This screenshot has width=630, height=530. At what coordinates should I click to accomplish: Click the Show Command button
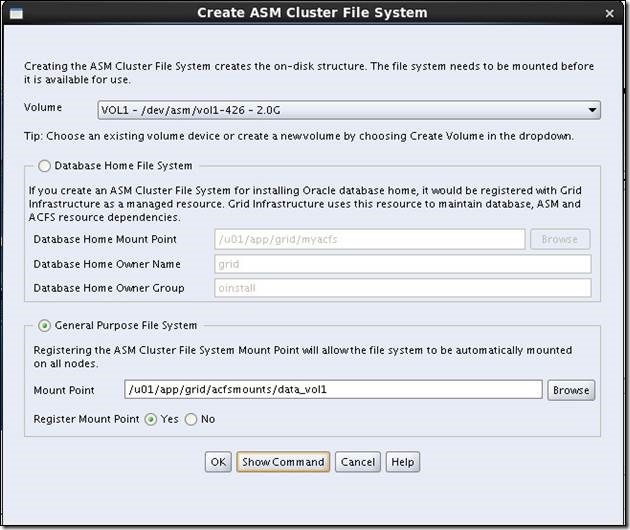coord(283,462)
